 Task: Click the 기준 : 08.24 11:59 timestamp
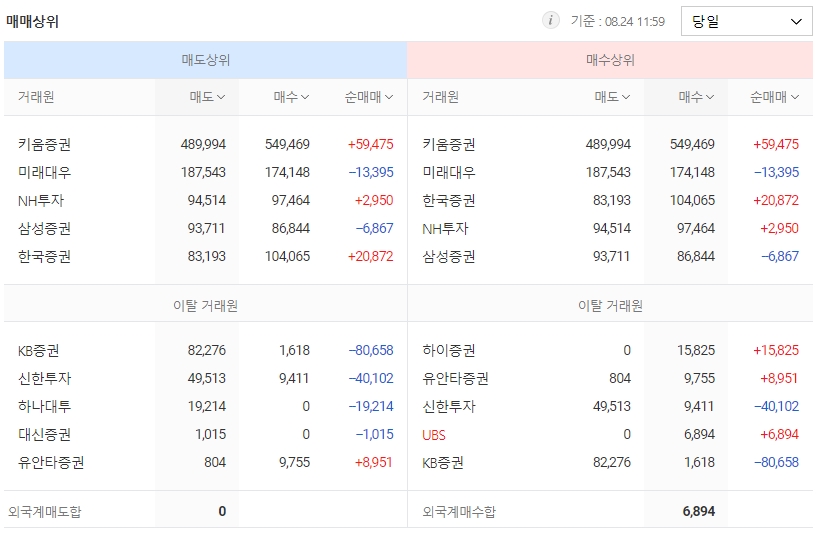click(x=618, y=21)
